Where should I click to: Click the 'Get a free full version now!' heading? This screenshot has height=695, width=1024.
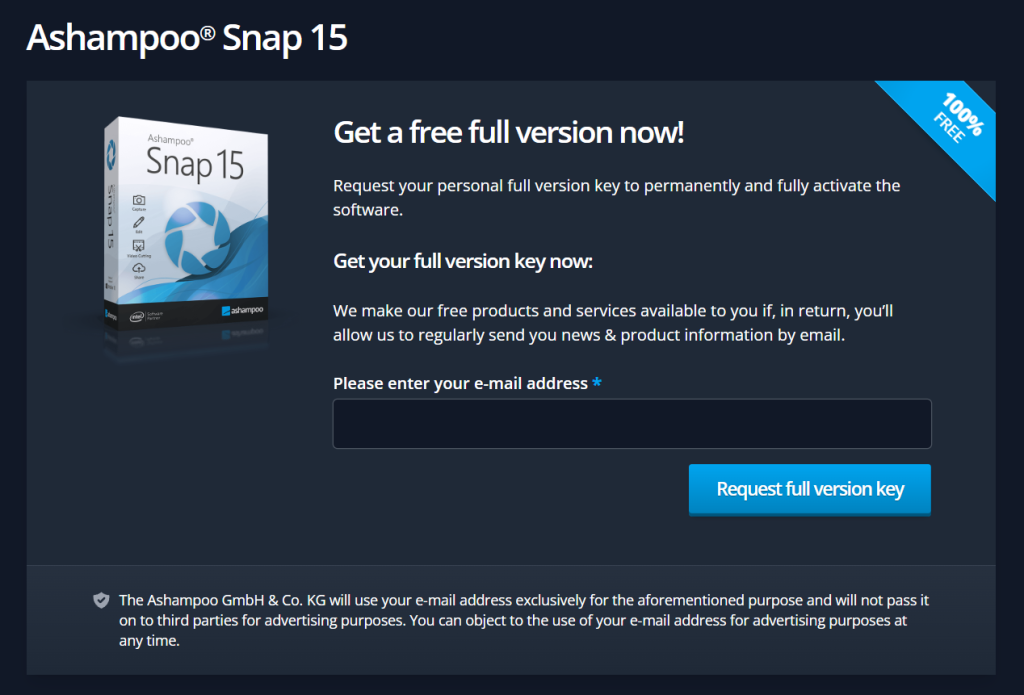[509, 133]
